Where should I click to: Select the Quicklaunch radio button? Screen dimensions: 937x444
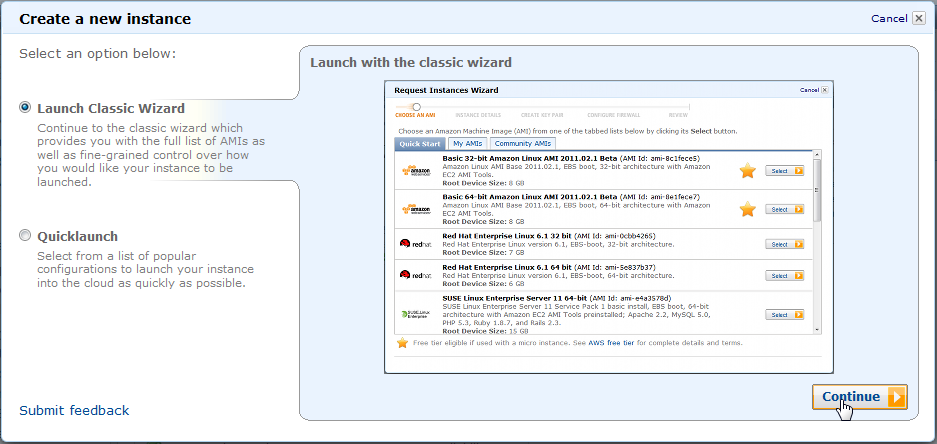[25, 235]
